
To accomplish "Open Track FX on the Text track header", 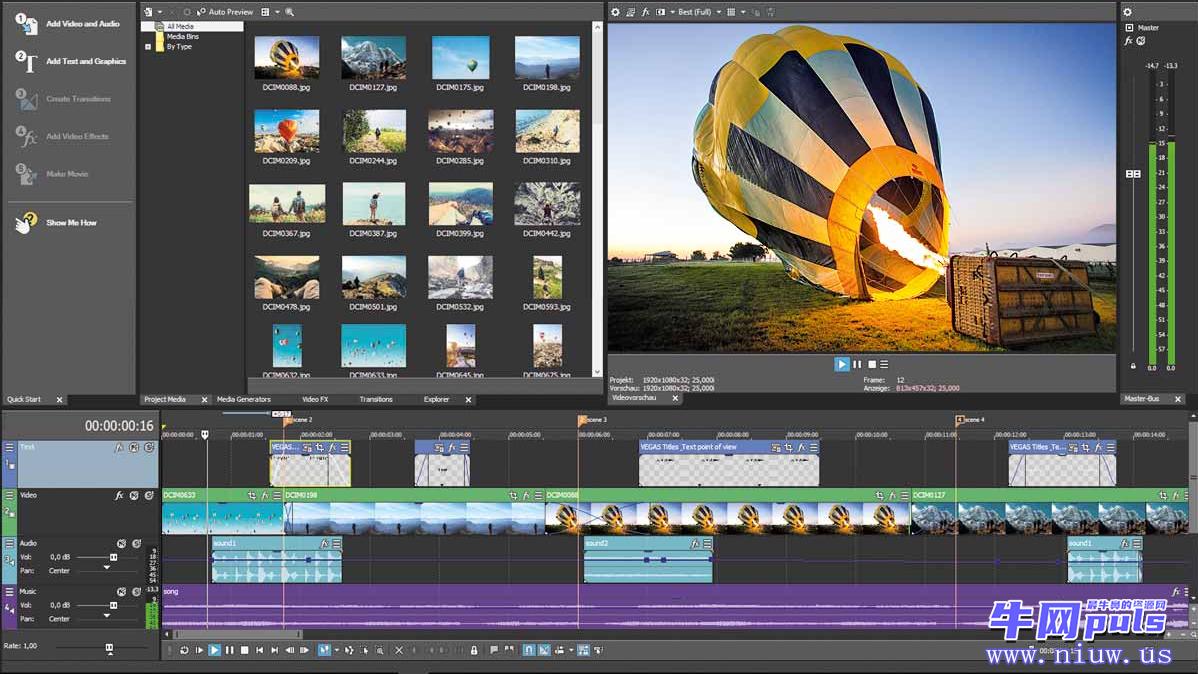I will pyautogui.click(x=119, y=447).
